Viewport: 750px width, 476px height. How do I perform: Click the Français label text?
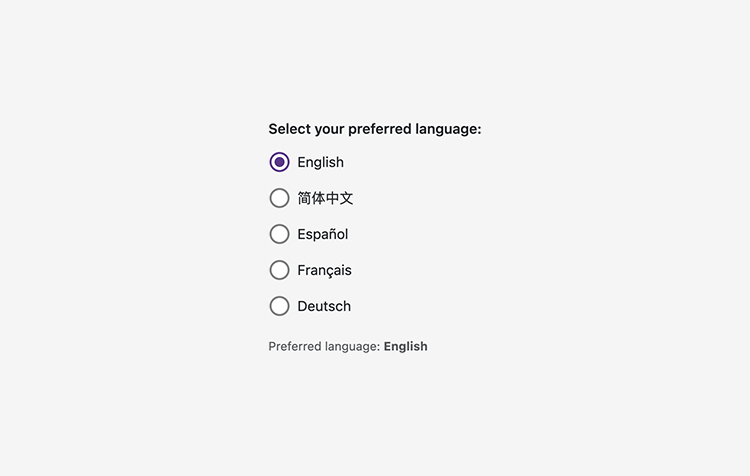(x=324, y=270)
